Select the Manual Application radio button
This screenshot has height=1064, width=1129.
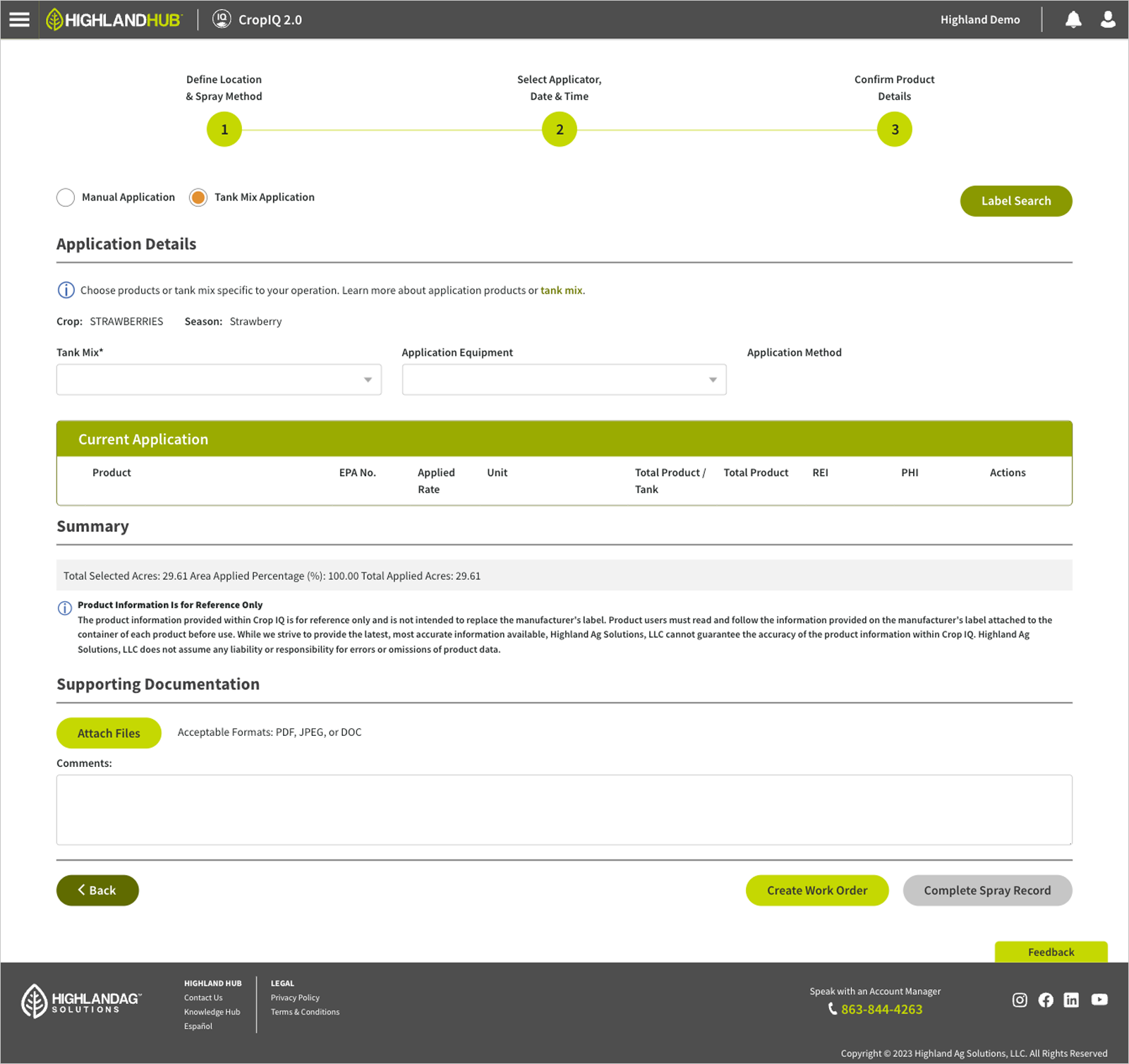(66, 198)
